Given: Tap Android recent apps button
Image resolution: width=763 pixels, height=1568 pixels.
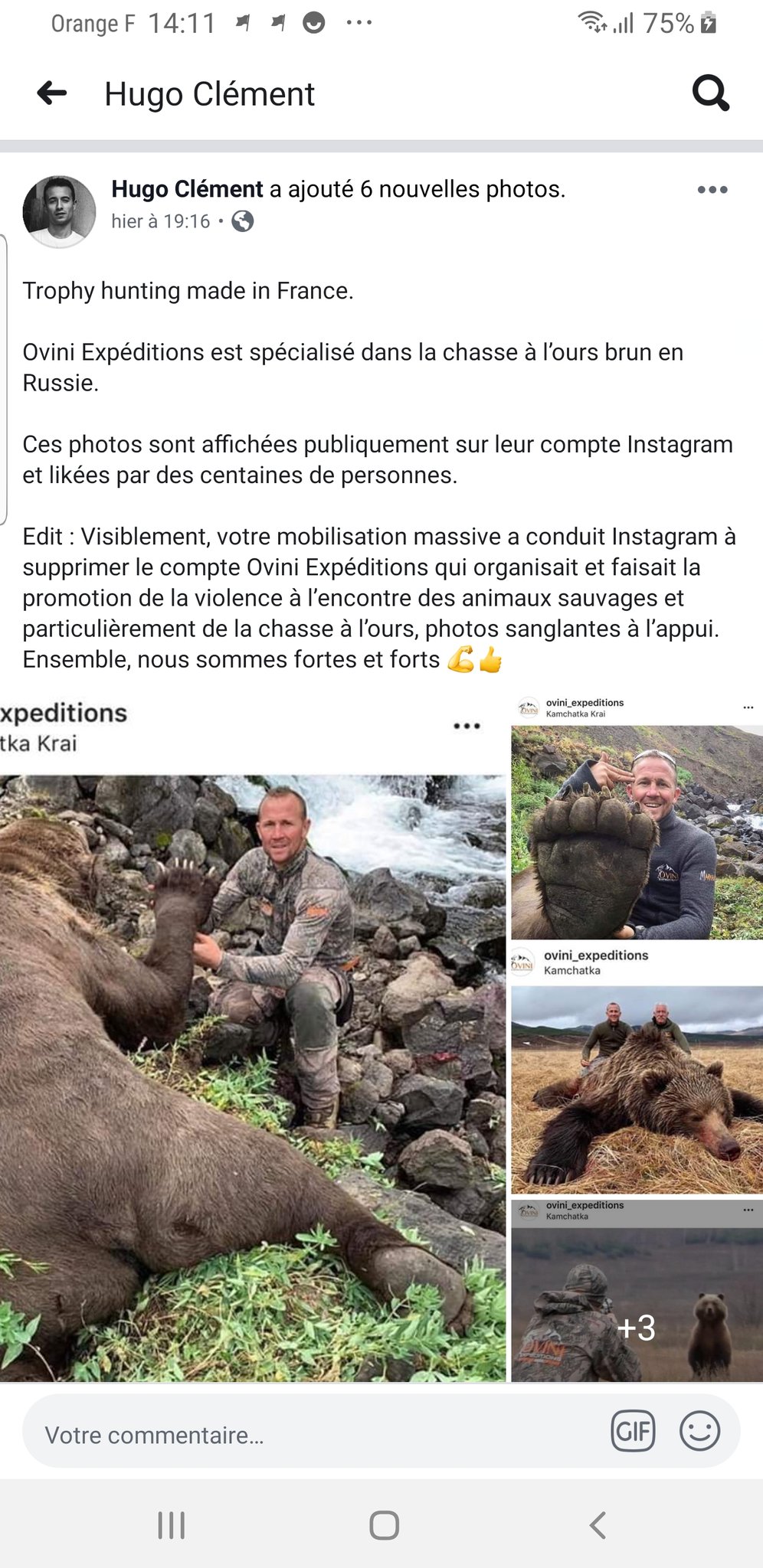Looking at the screenshot, I should 172,1525.
